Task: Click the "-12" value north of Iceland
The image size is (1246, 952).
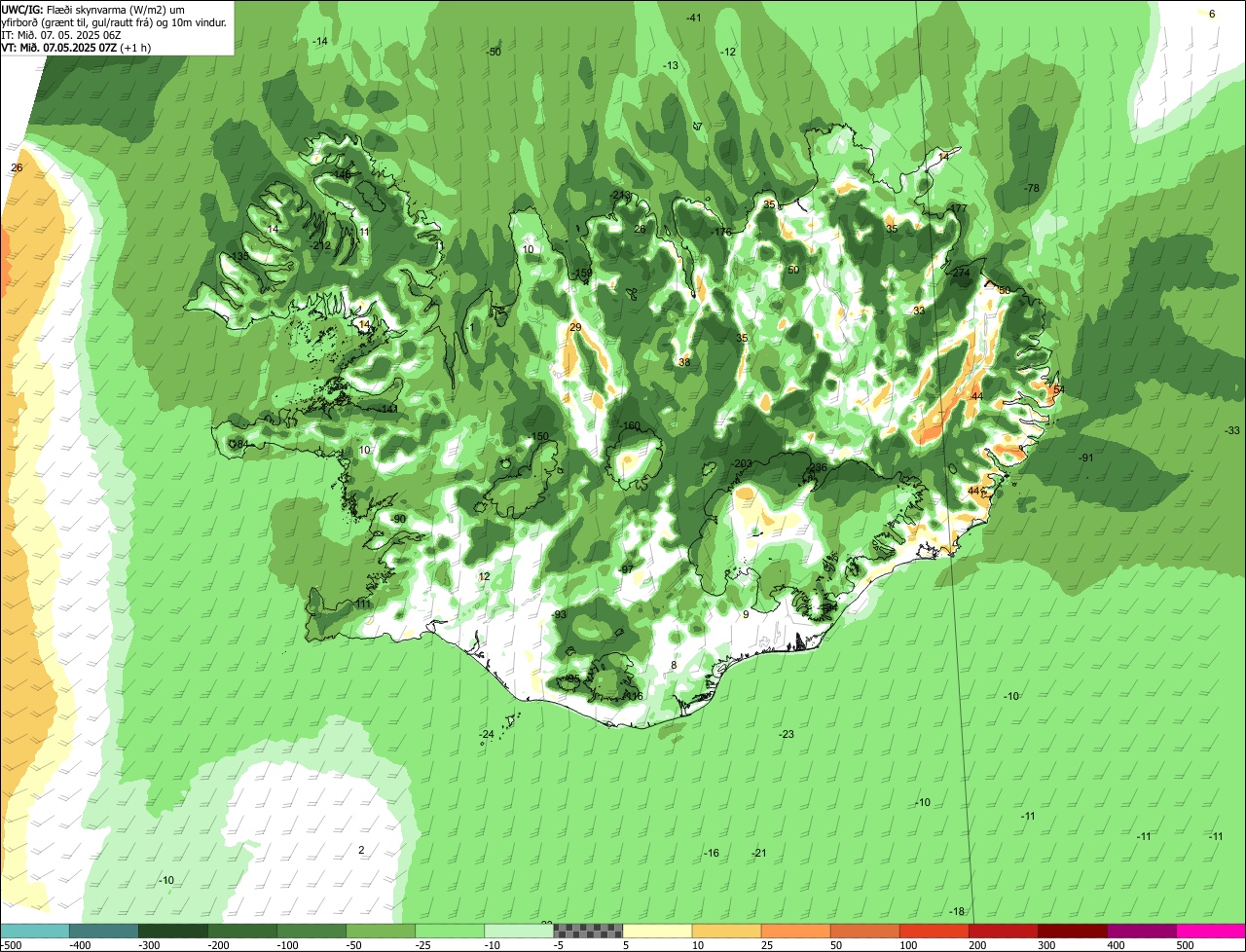Action: click(x=728, y=52)
